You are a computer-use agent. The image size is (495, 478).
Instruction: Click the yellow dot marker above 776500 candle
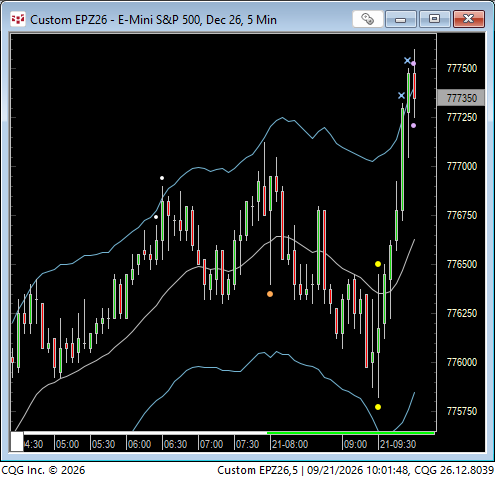coord(378,264)
